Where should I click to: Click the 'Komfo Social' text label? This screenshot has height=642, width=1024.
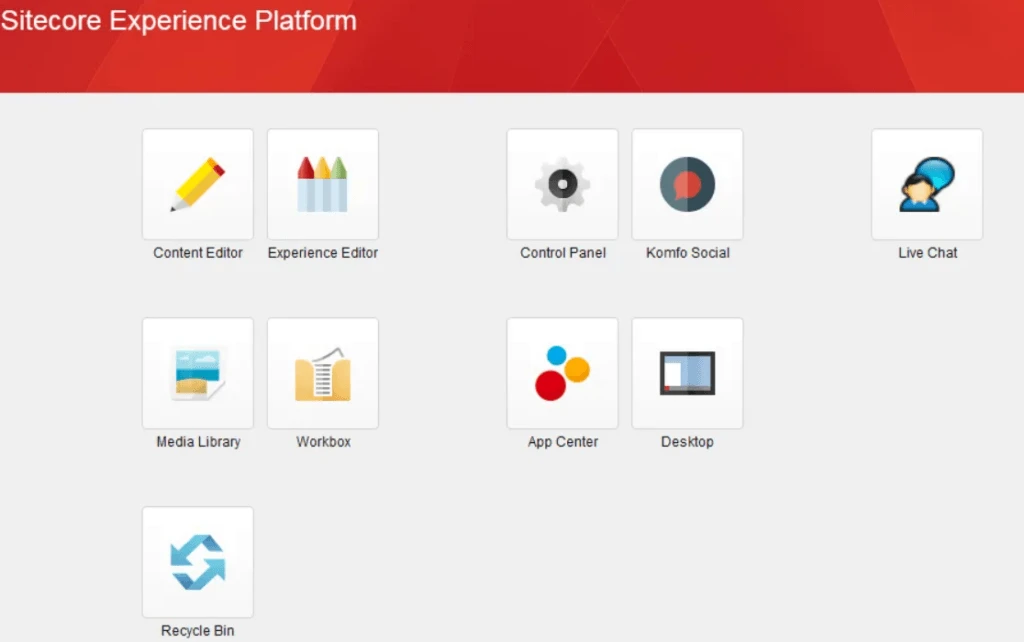coord(688,253)
